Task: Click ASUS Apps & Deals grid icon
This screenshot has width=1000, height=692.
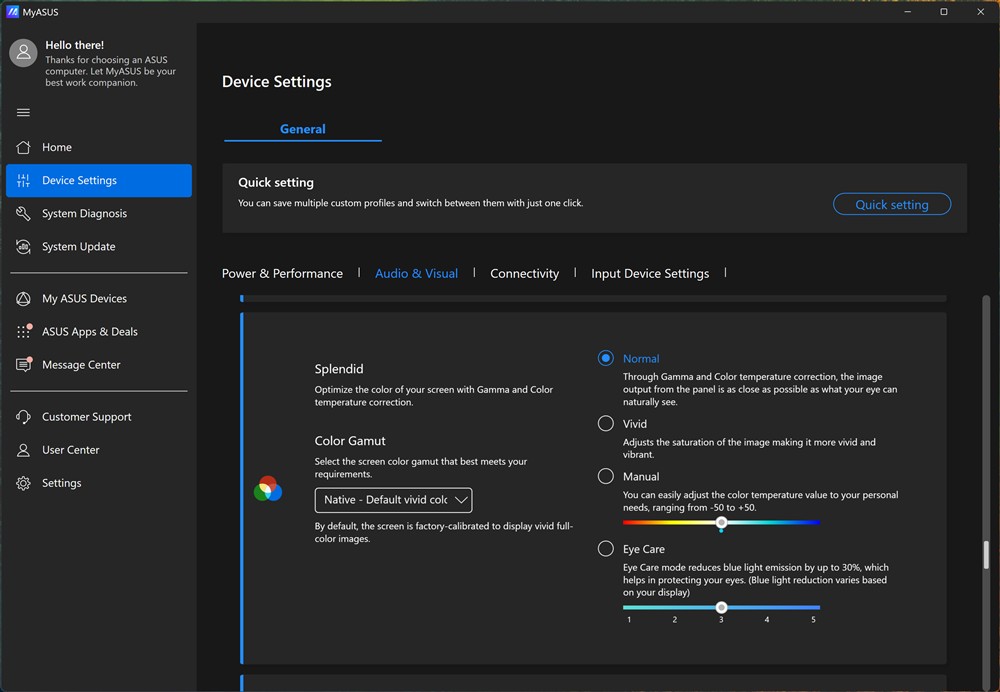Action: pyautogui.click(x=24, y=331)
